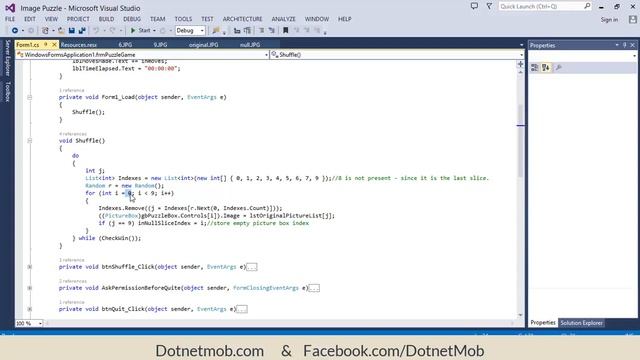Open the Server Explorer side tab
The image size is (640, 360).
[7, 58]
